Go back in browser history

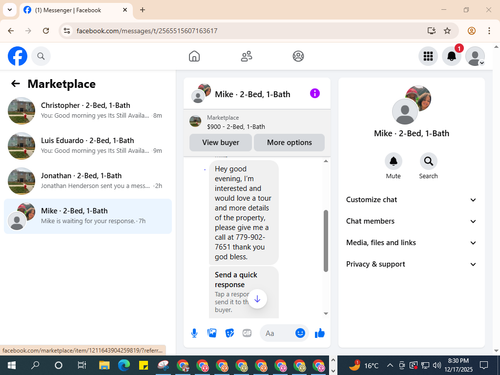coord(11,31)
